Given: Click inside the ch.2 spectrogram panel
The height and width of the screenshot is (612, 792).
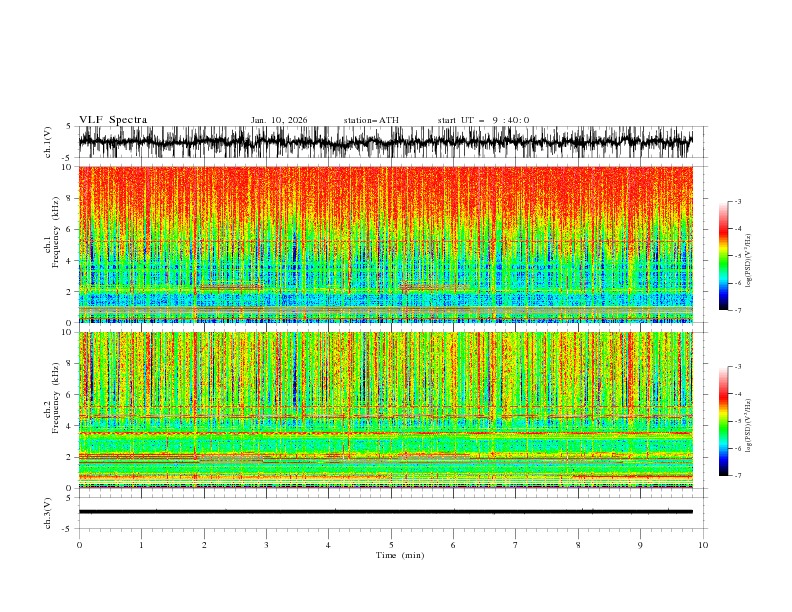Looking at the screenshot, I should click(385, 410).
